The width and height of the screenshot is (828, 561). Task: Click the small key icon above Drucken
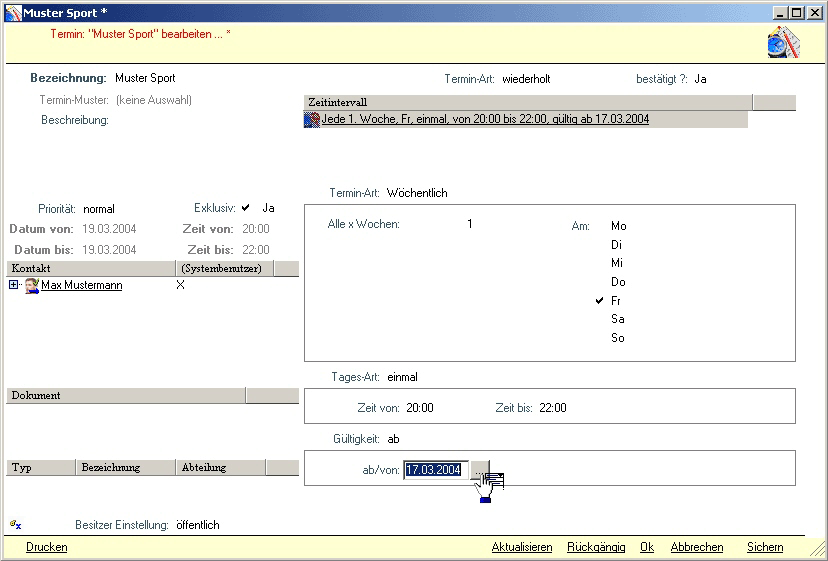click(16, 524)
